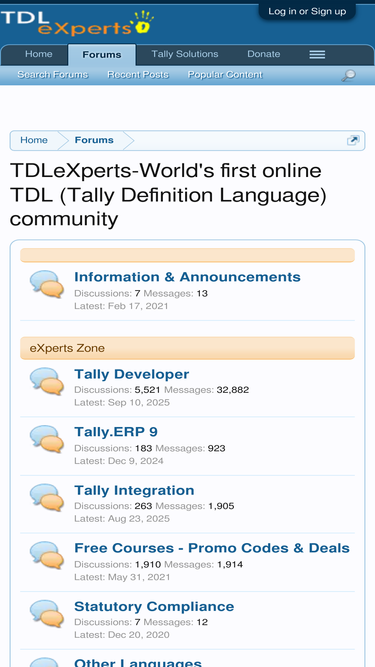Click the magnifier search icon
The image size is (375, 667).
[349, 76]
